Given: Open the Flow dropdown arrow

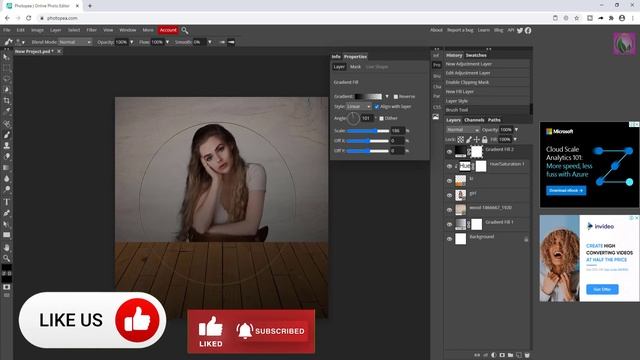Looking at the screenshot, I should (x=167, y=42).
